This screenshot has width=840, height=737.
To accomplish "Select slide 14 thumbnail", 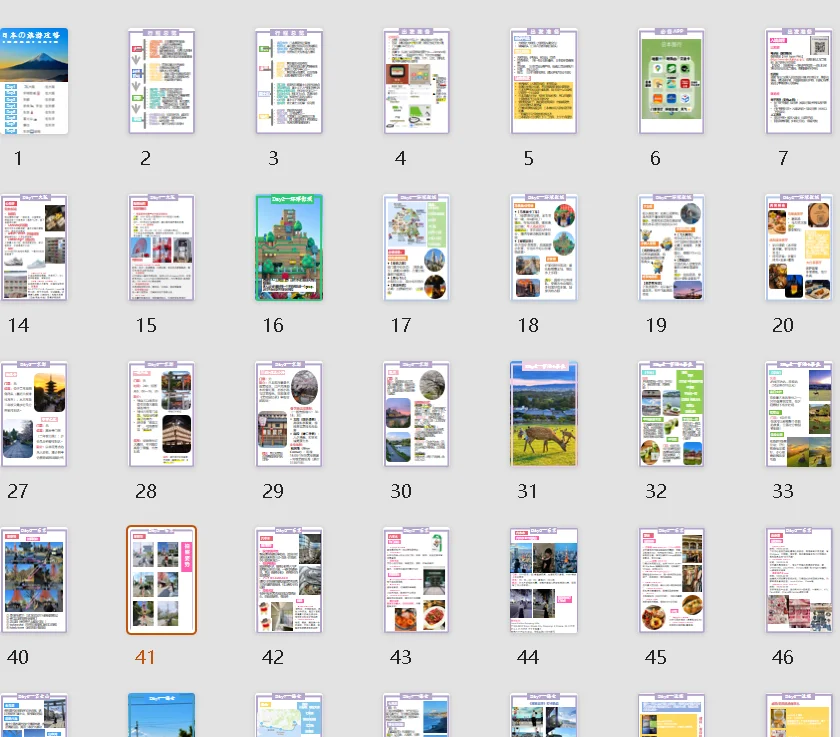I will click(x=34, y=247).
